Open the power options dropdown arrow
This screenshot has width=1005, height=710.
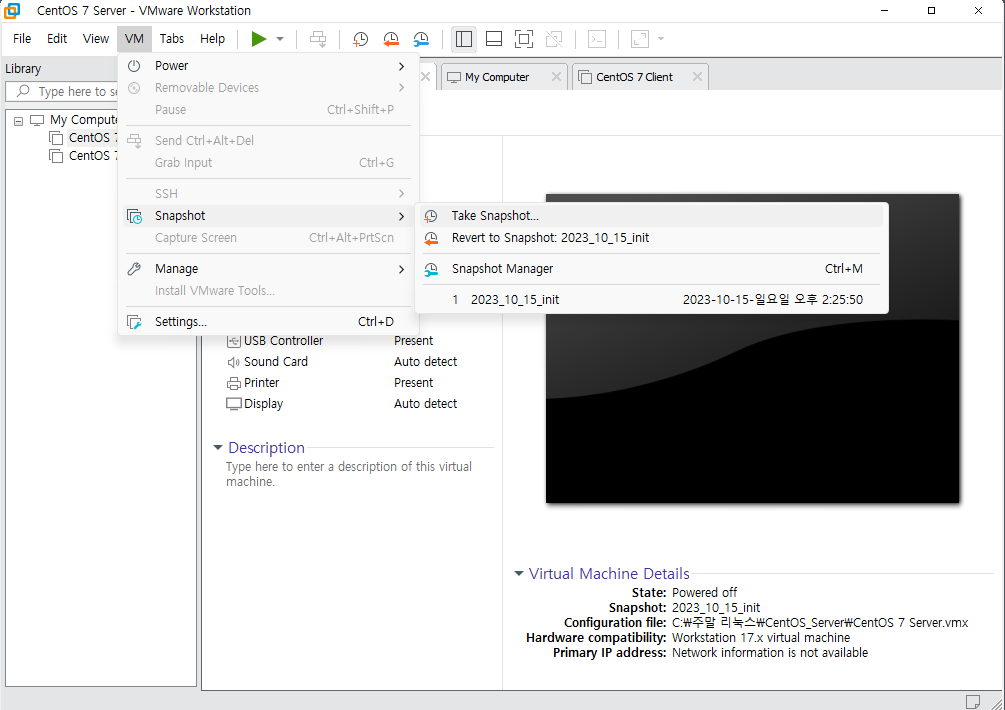[280, 39]
